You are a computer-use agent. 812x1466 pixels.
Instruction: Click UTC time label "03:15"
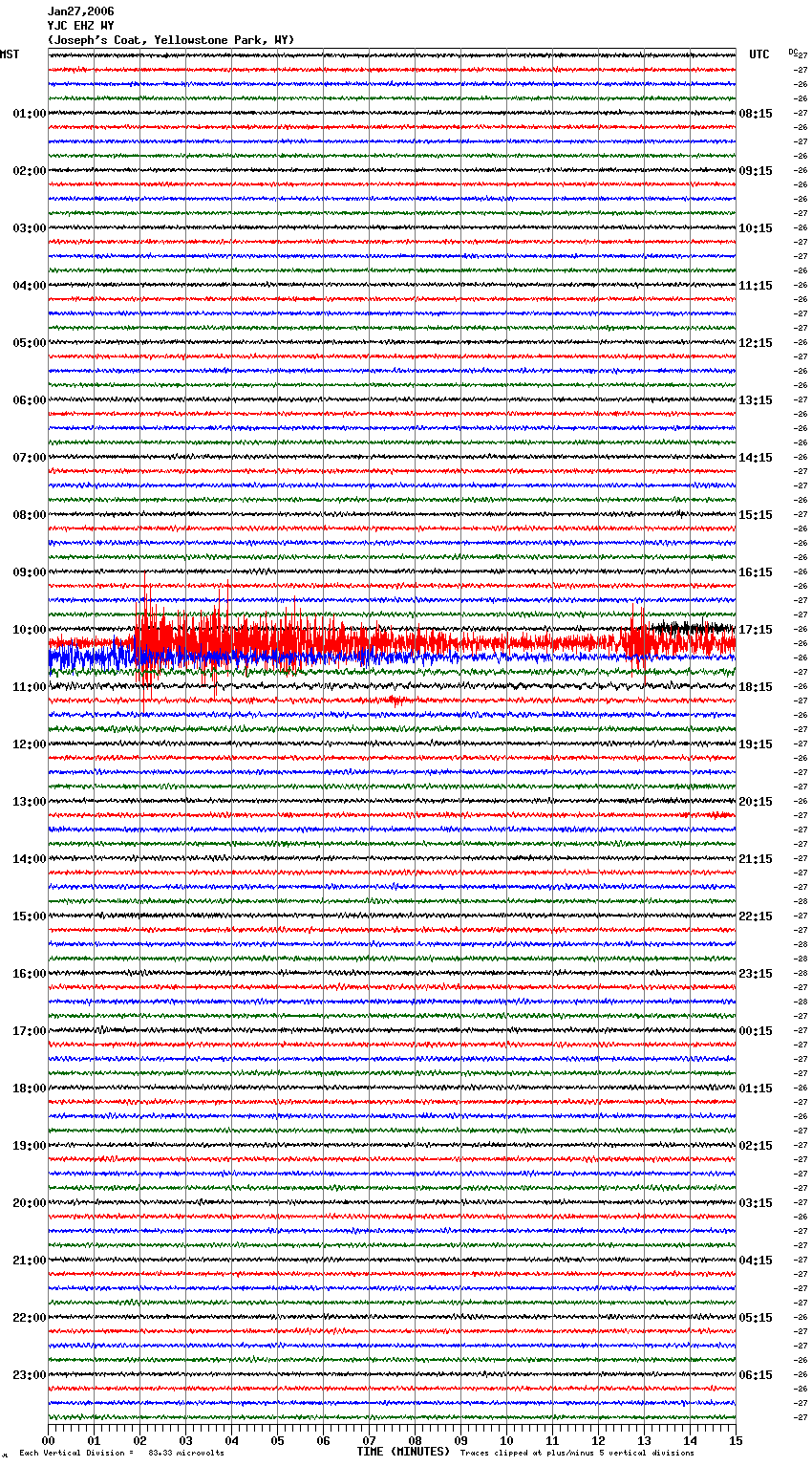[x=756, y=1203]
